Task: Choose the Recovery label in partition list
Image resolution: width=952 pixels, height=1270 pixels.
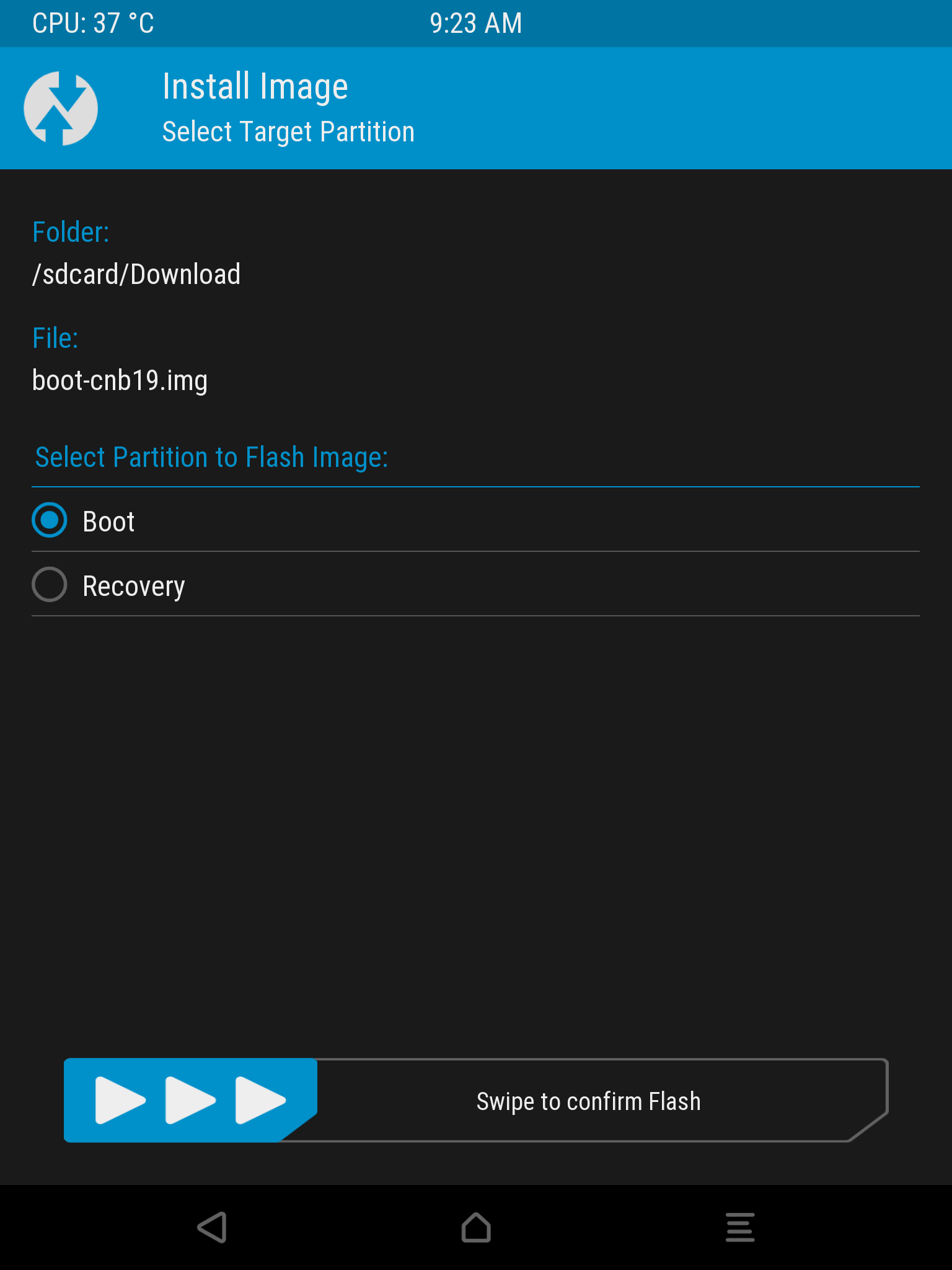Action: tap(134, 586)
